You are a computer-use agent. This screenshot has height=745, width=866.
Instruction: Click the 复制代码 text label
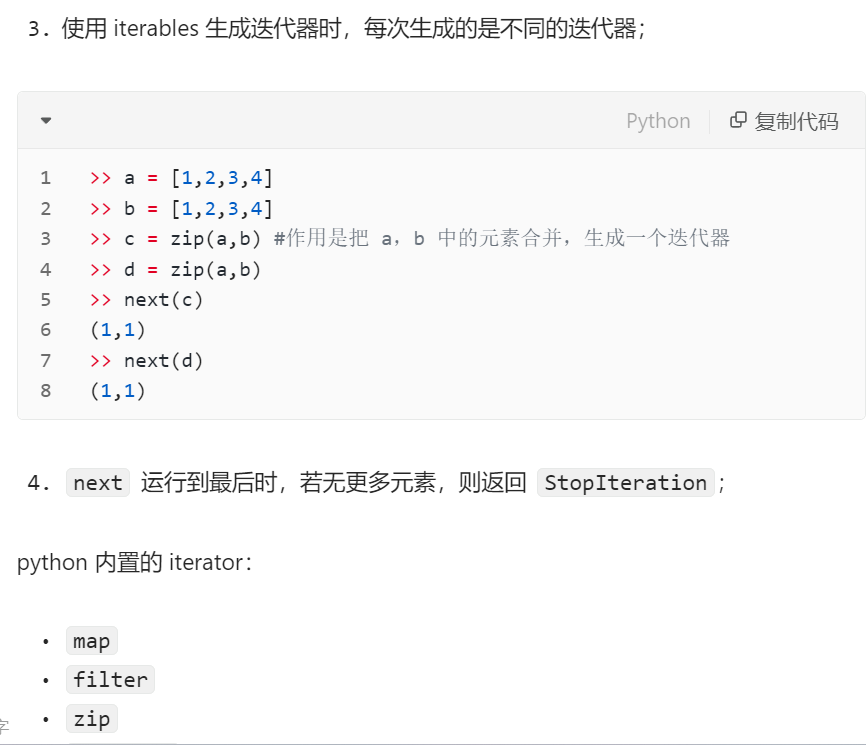point(796,121)
